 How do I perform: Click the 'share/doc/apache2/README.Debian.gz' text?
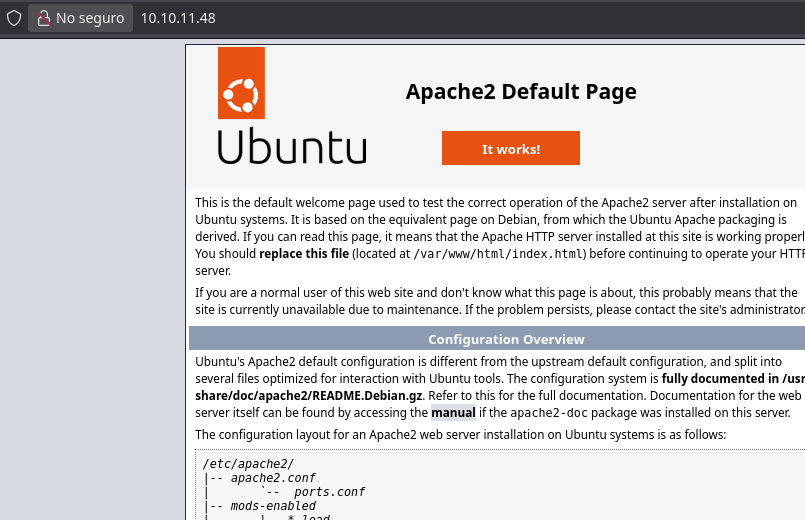[x=309, y=396]
